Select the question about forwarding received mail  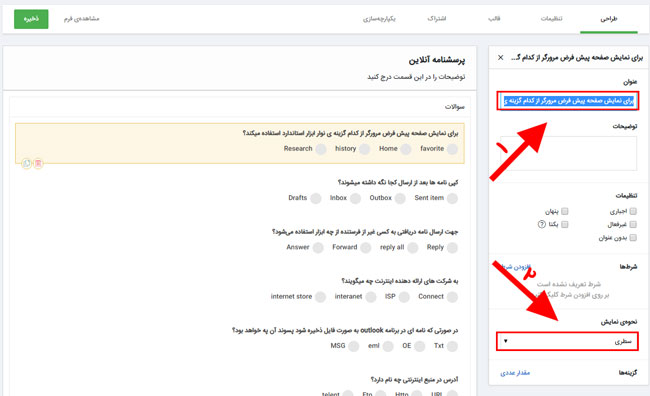(x=365, y=232)
